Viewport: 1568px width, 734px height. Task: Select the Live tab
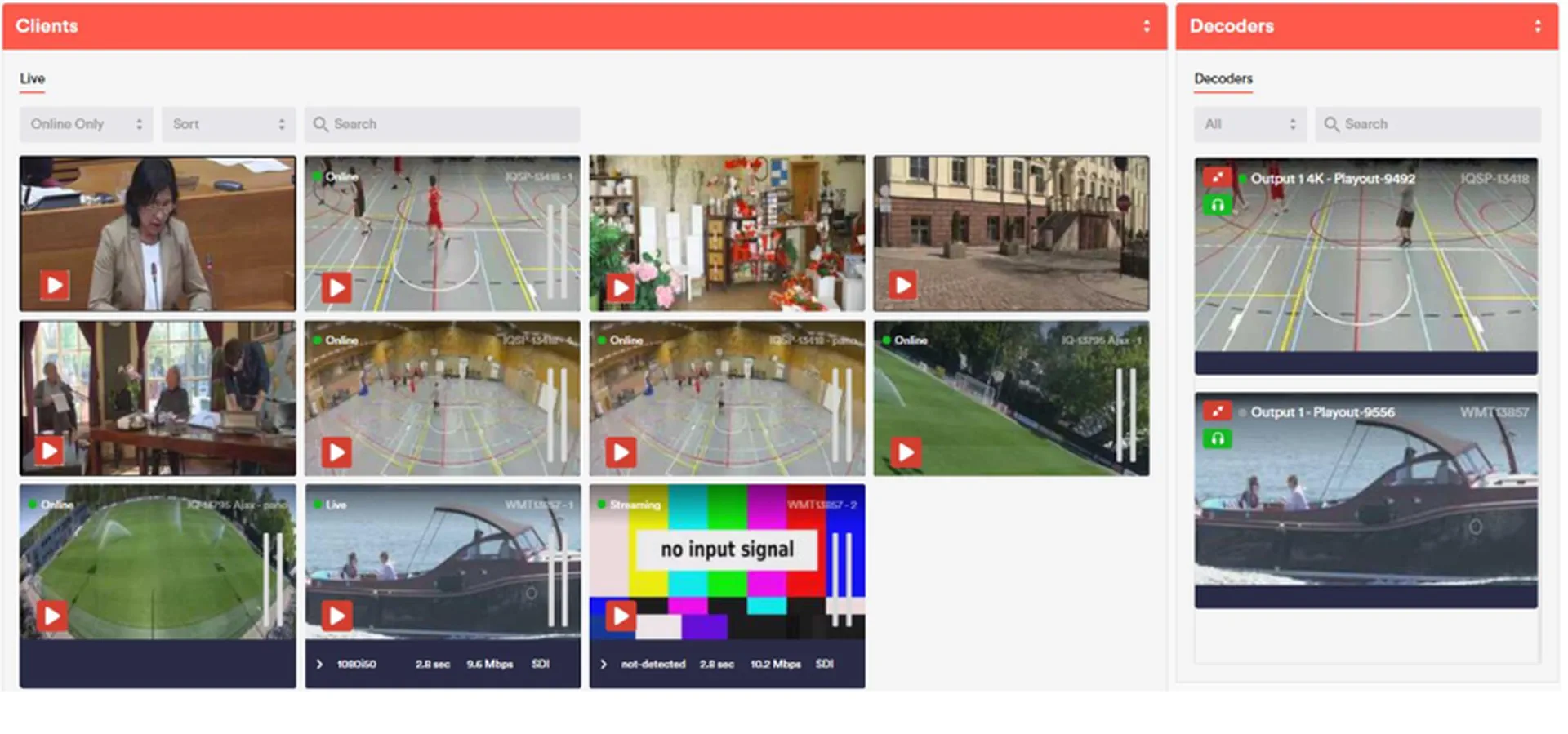coord(33,79)
